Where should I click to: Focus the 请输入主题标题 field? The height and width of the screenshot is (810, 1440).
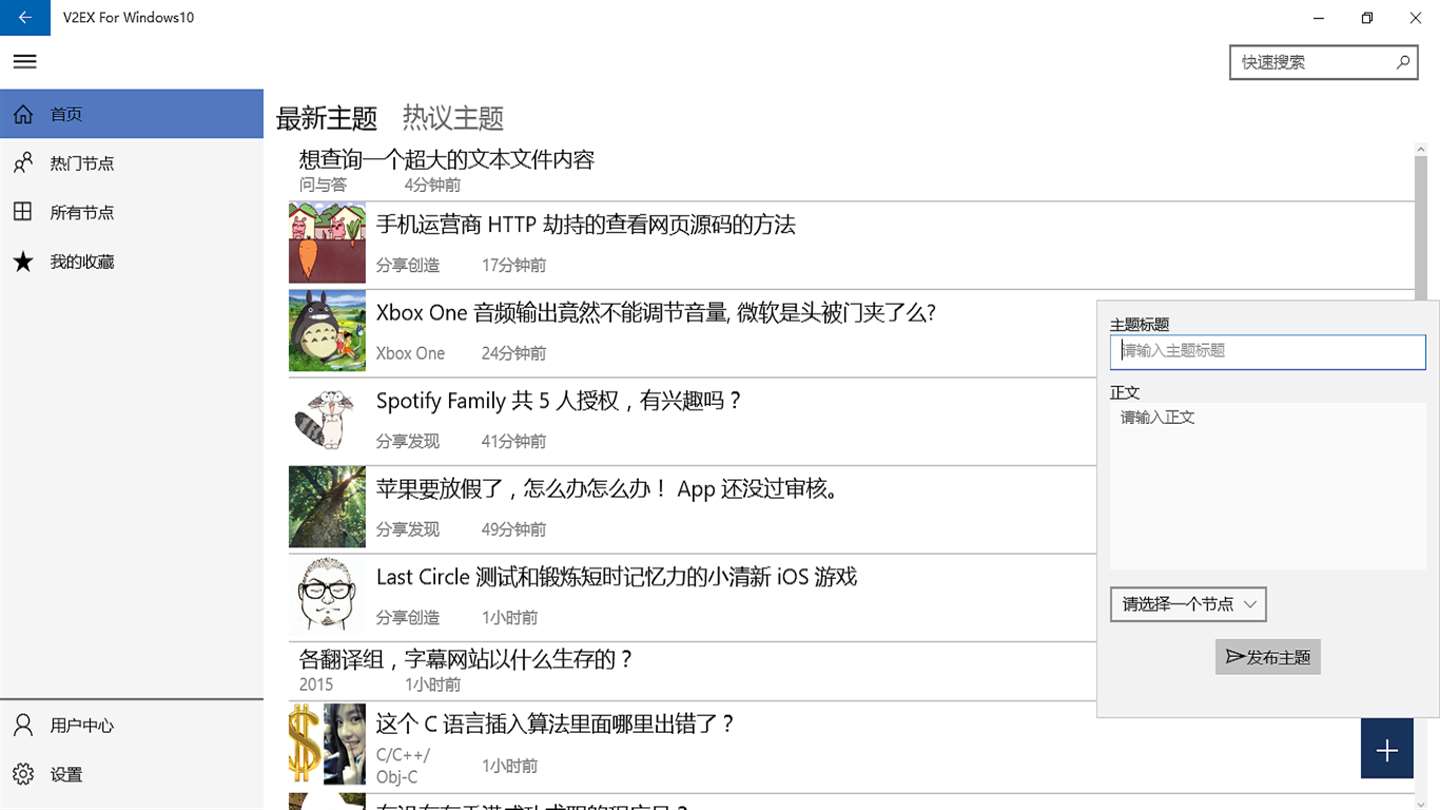point(1268,352)
